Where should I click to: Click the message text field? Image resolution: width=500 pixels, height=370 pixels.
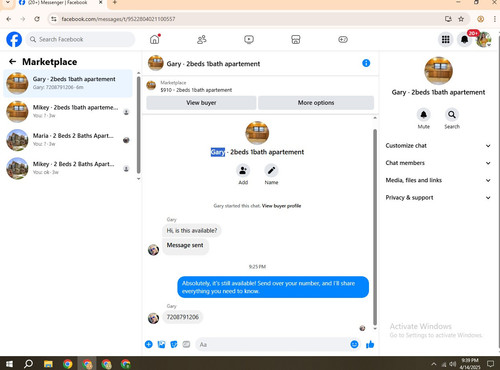pyautogui.click(x=272, y=344)
